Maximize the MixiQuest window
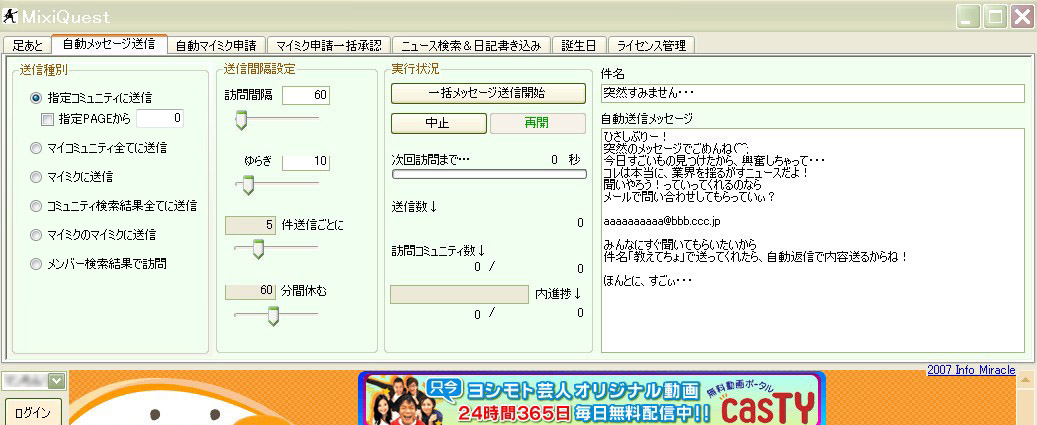1037x425 pixels. pos(994,16)
